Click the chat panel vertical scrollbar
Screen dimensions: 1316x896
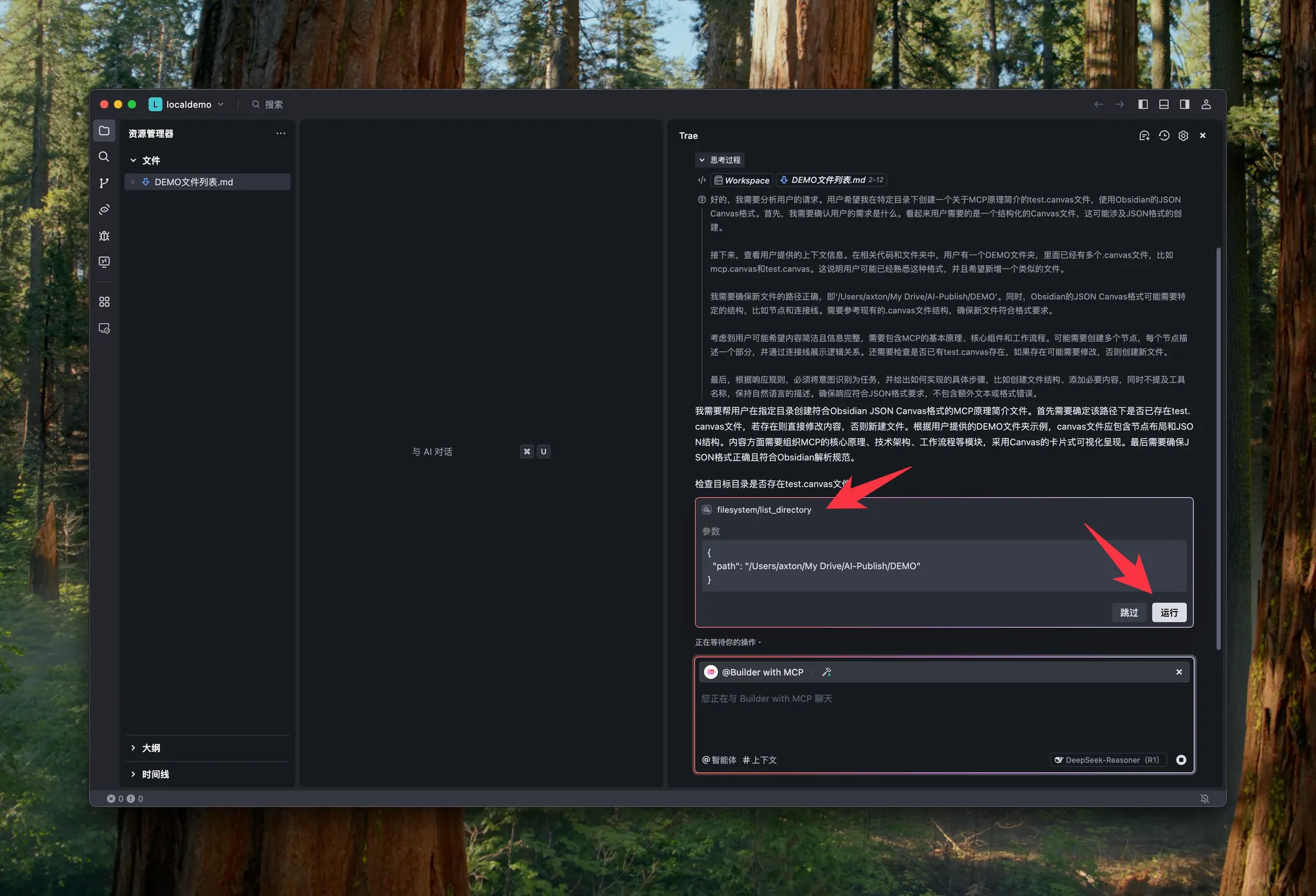[x=1218, y=448]
